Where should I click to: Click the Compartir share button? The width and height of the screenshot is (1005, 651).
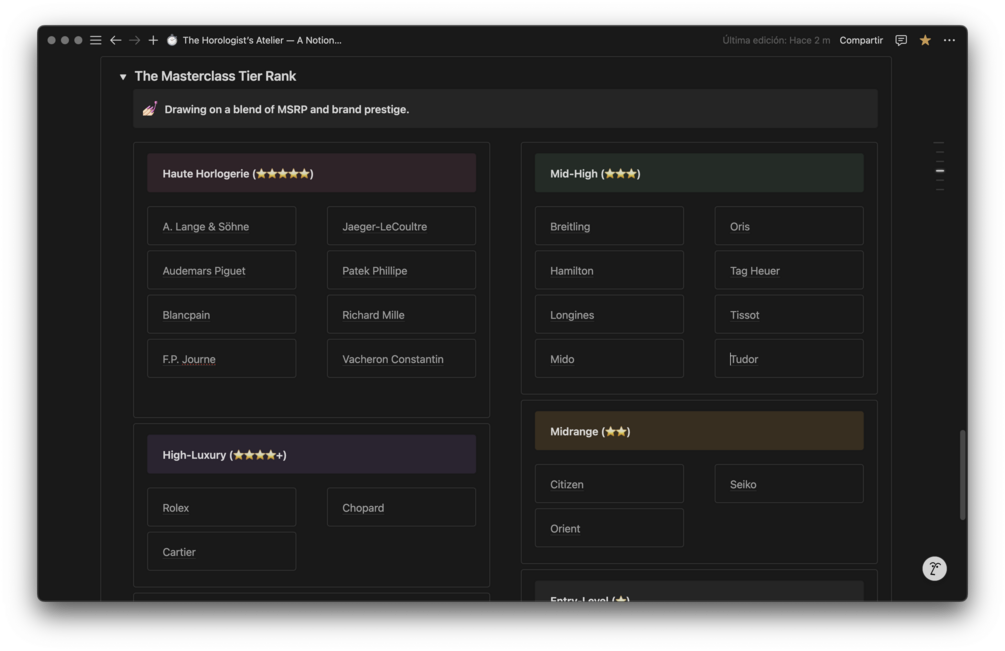coord(861,40)
